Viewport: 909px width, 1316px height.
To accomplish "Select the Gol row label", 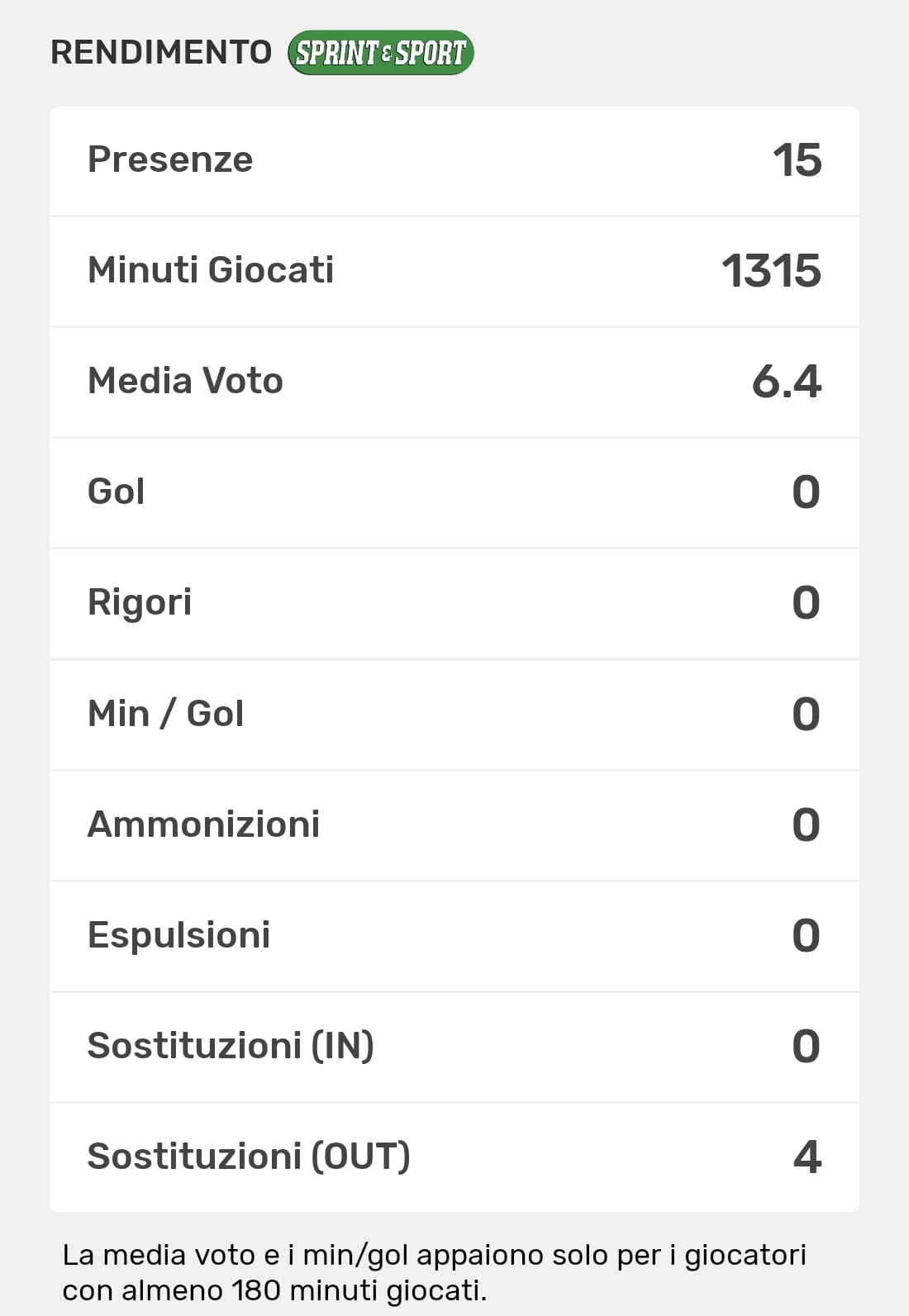I will click(117, 492).
